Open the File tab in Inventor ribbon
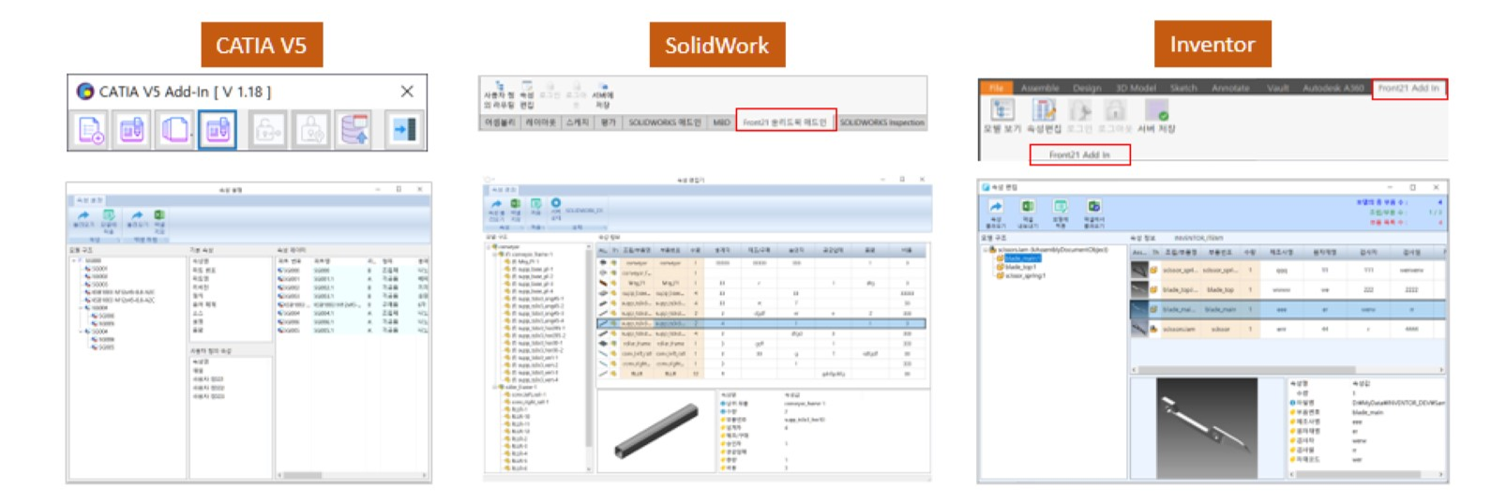Viewport: 1503px width, 496px height. click(996, 89)
